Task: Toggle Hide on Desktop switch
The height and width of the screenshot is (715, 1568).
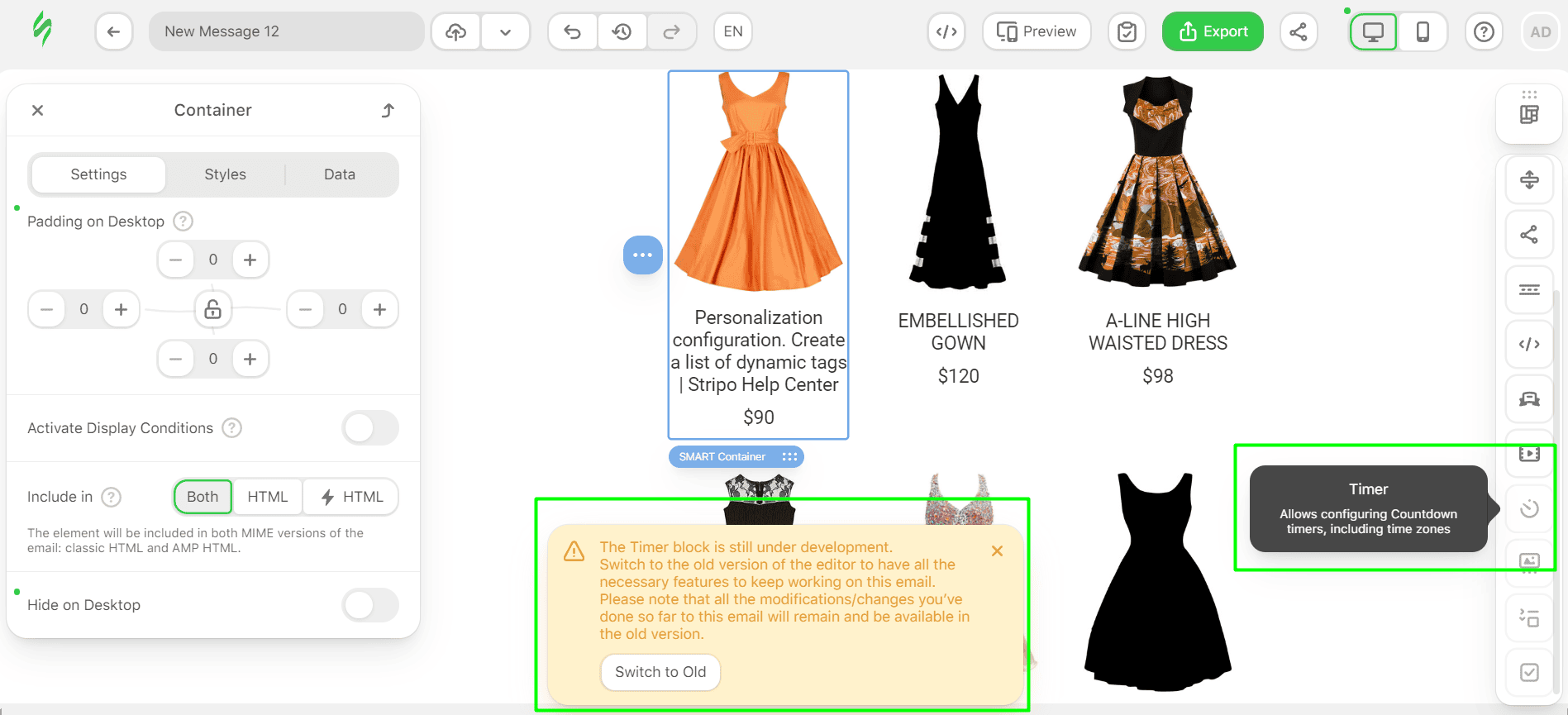Action: click(x=369, y=605)
